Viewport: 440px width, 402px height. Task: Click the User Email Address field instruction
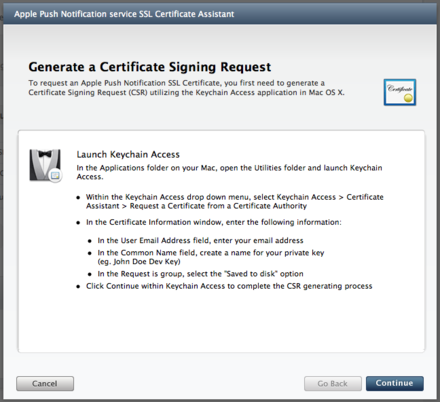[200, 240]
